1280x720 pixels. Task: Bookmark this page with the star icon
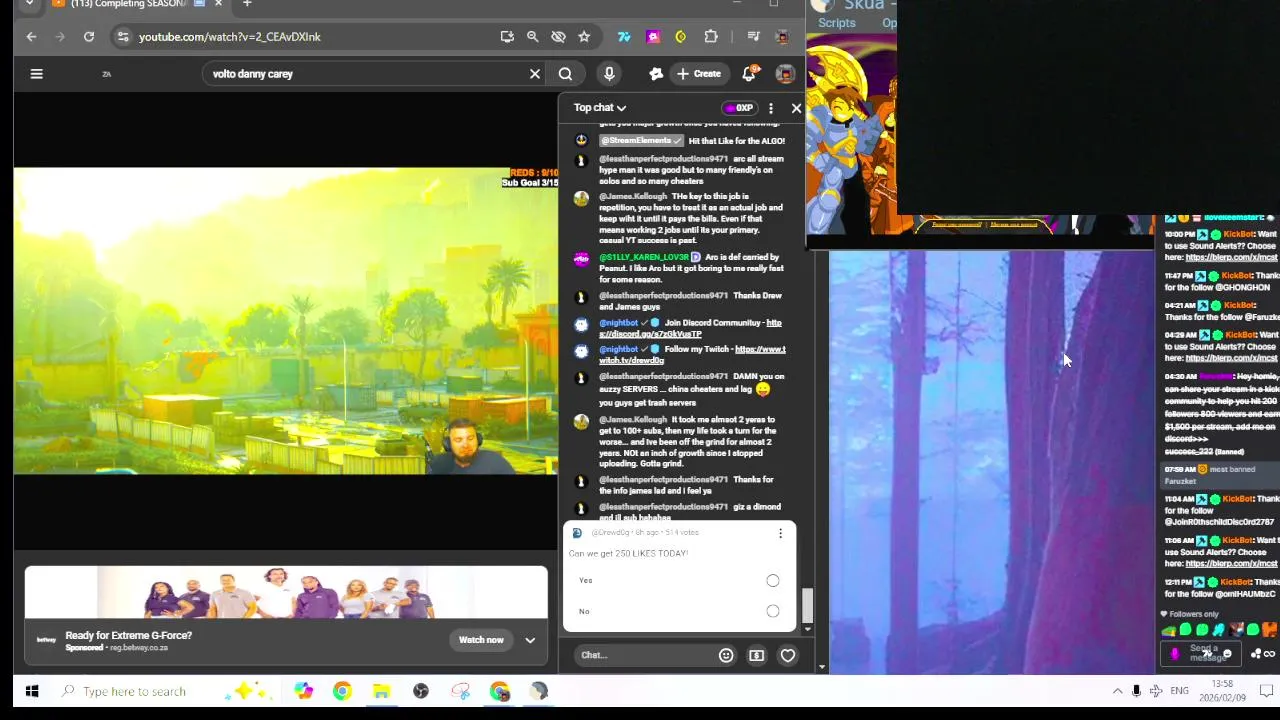584,37
